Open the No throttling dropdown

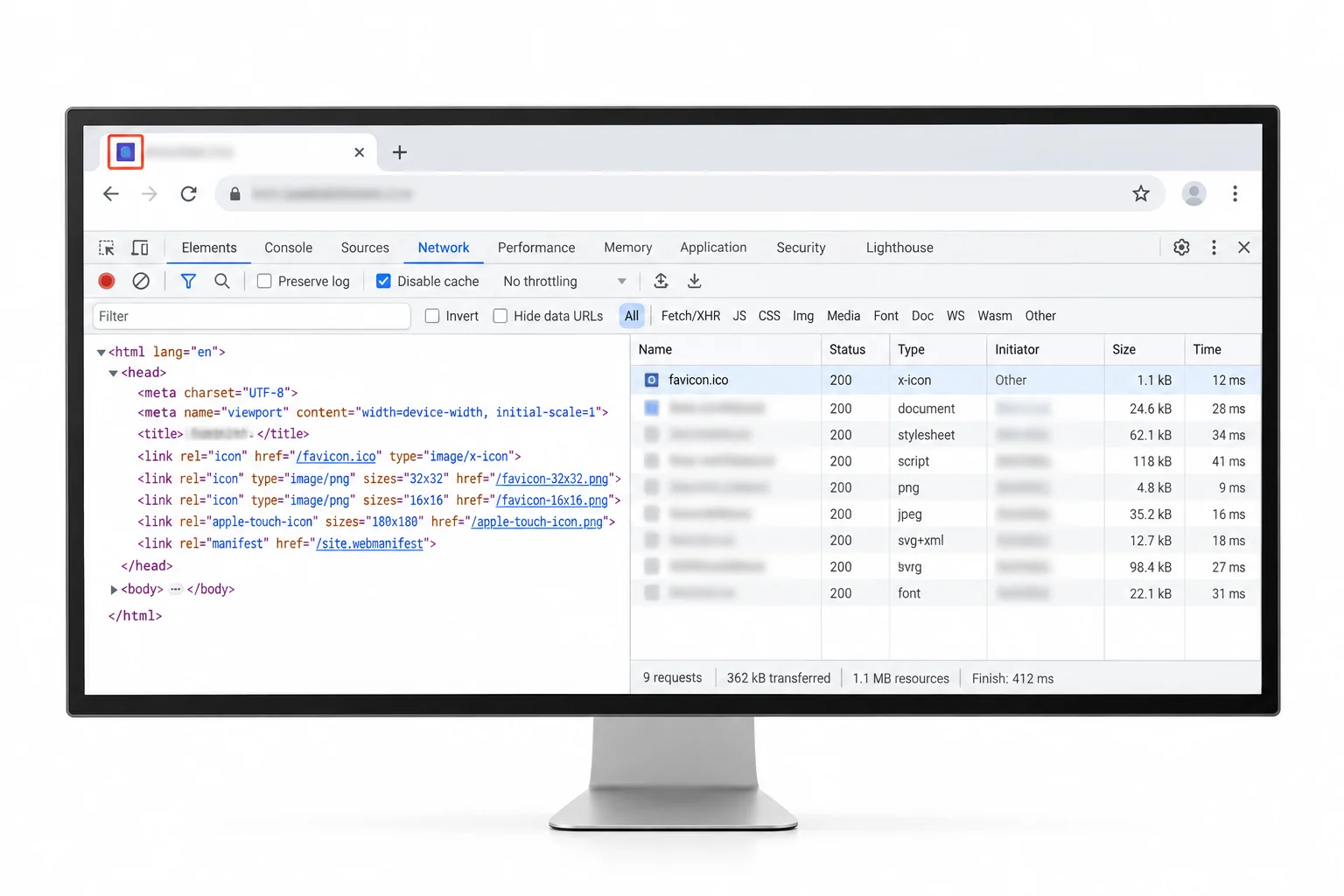(x=564, y=281)
